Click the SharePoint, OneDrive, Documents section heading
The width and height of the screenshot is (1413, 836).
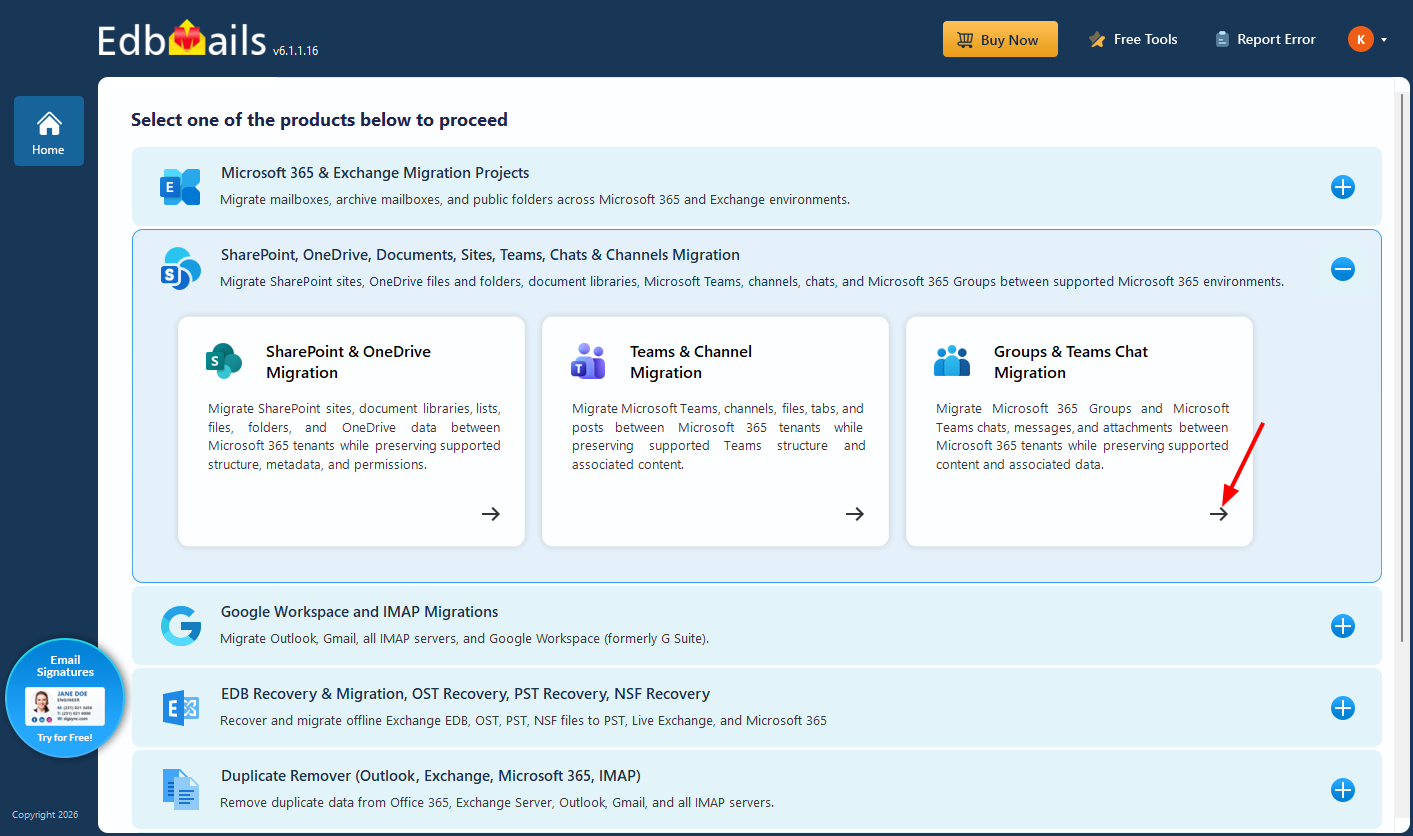(481, 255)
